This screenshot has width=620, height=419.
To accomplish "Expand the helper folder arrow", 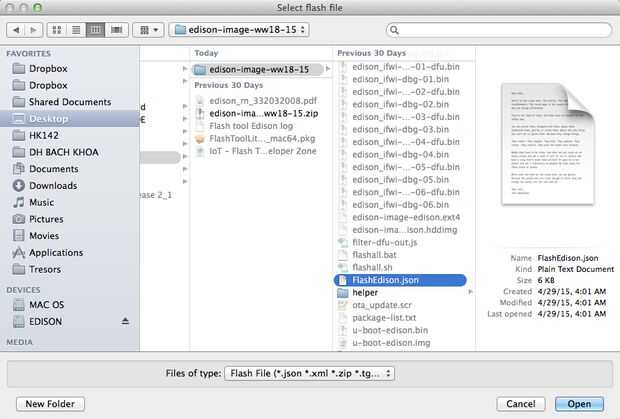I will click(470, 292).
